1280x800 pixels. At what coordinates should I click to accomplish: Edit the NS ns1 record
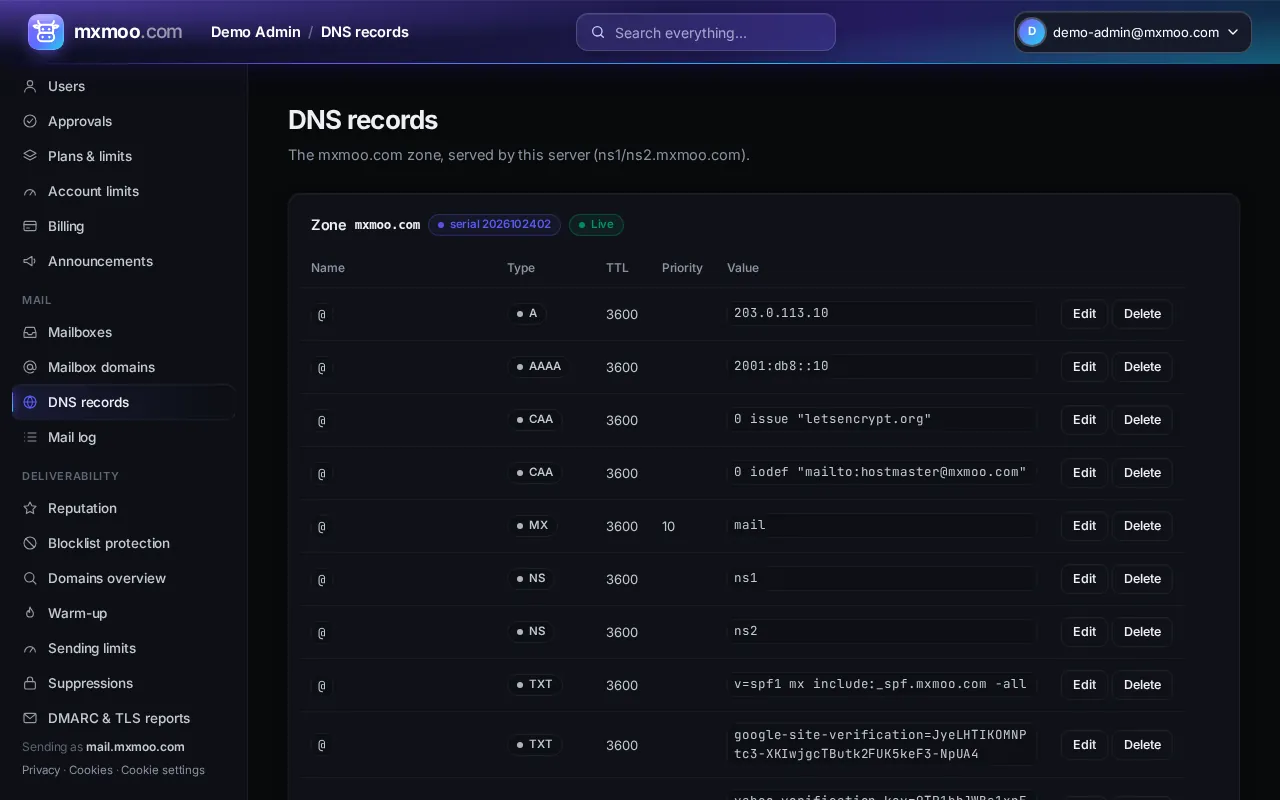(1084, 579)
